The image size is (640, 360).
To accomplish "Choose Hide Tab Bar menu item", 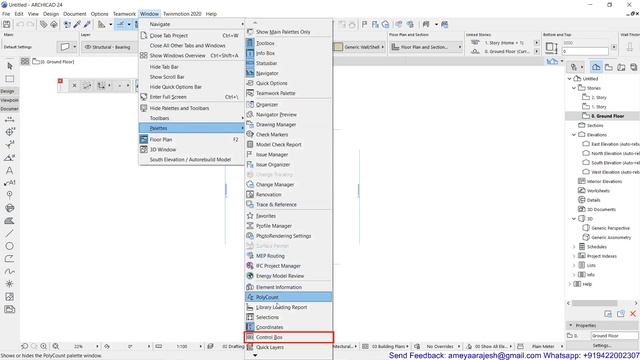I will click(191, 67).
